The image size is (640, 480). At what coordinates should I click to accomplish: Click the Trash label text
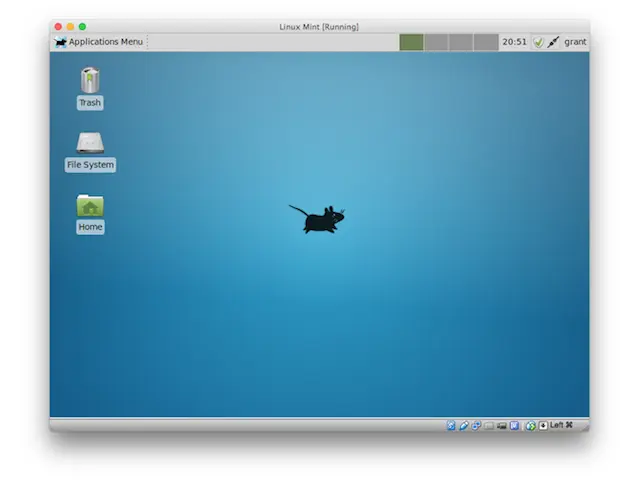tap(90, 102)
